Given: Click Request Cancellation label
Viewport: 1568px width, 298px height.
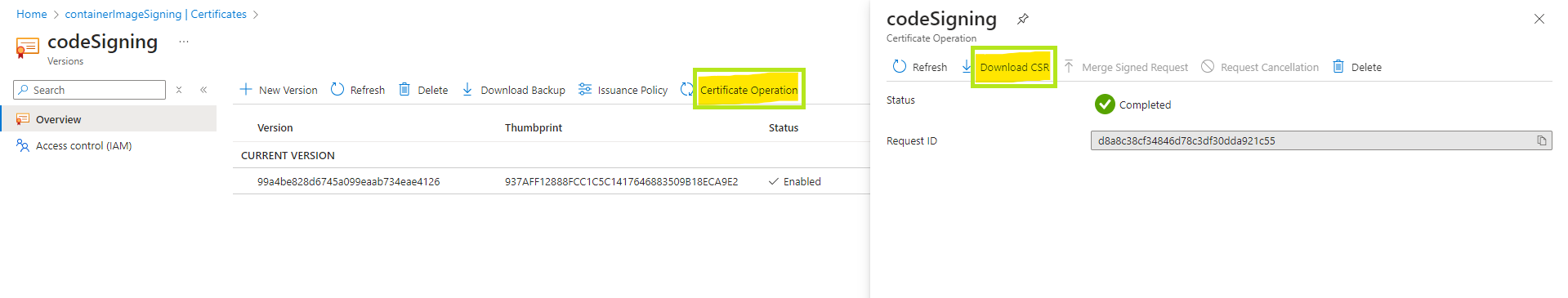Looking at the screenshot, I should click(x=1270, y=67).
